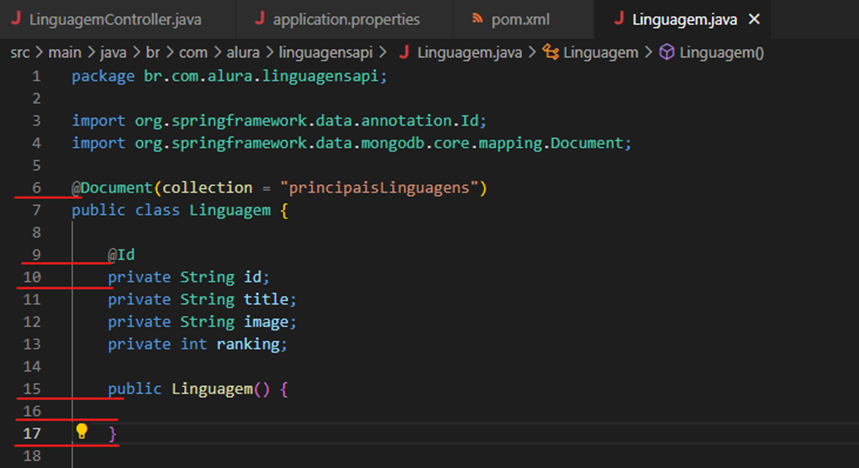The image size is (859, 468).
Task: Open the java breadcrumb segment
Action: point(113,53)
